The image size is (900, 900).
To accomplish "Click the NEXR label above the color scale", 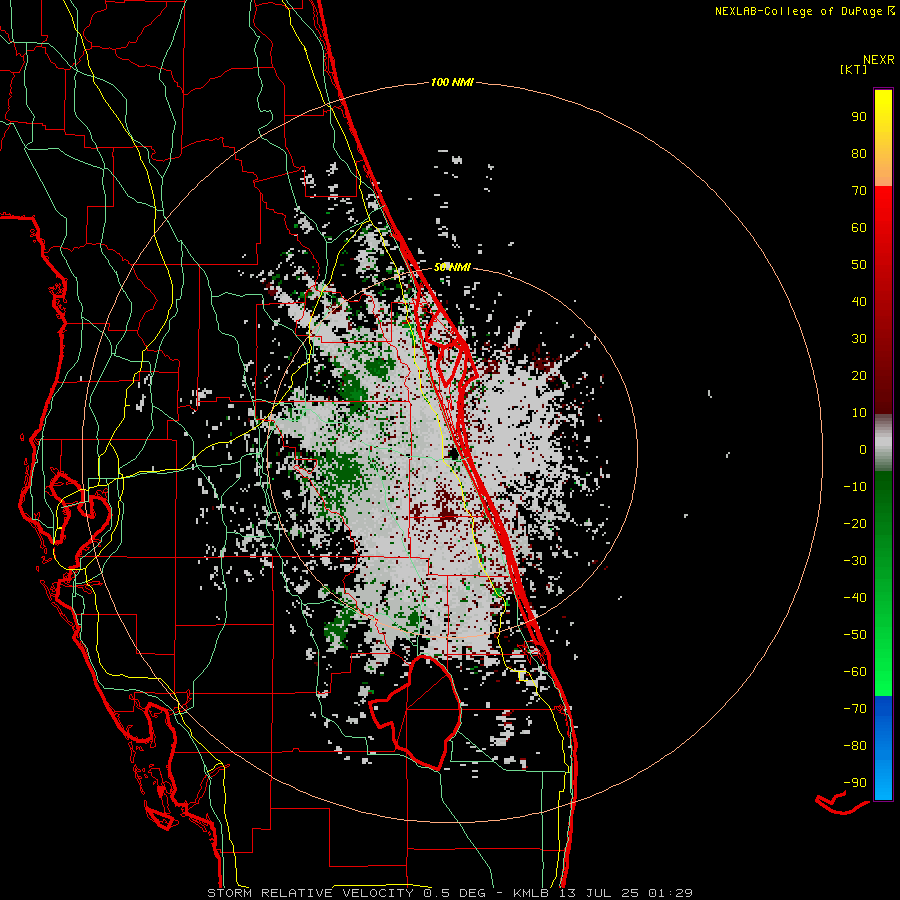I will point(878,60).
